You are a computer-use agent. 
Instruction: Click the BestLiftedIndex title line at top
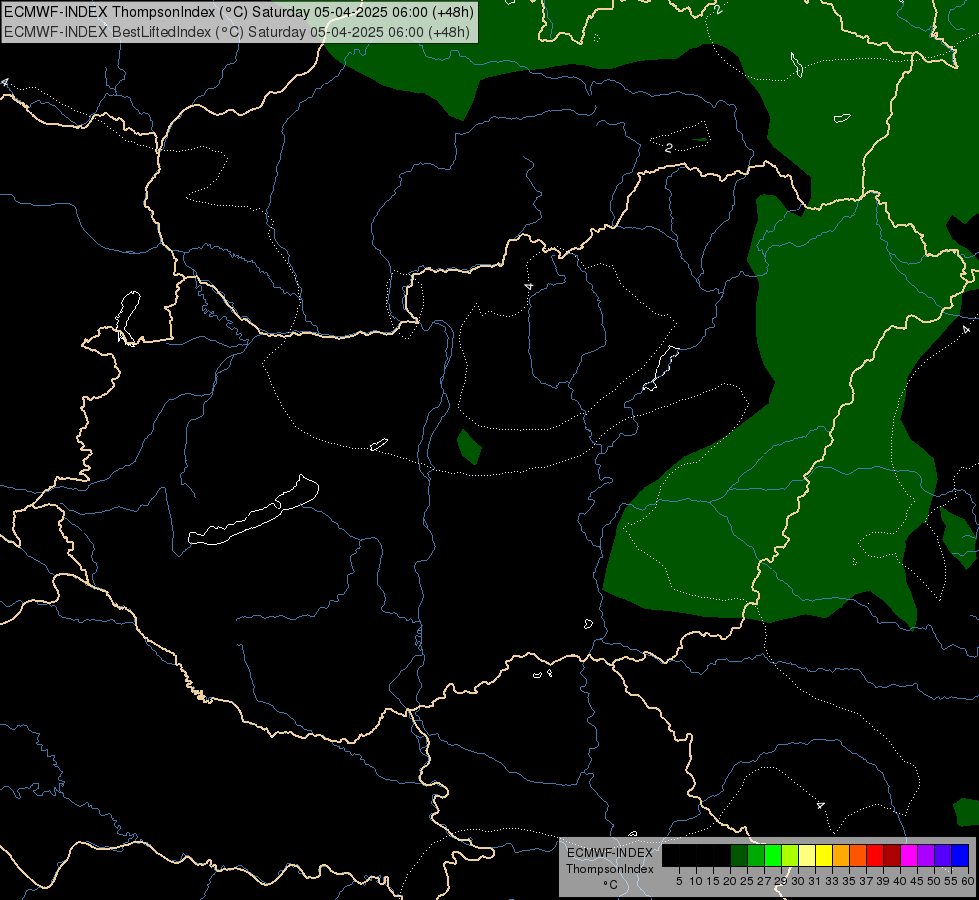click(237, 31)
